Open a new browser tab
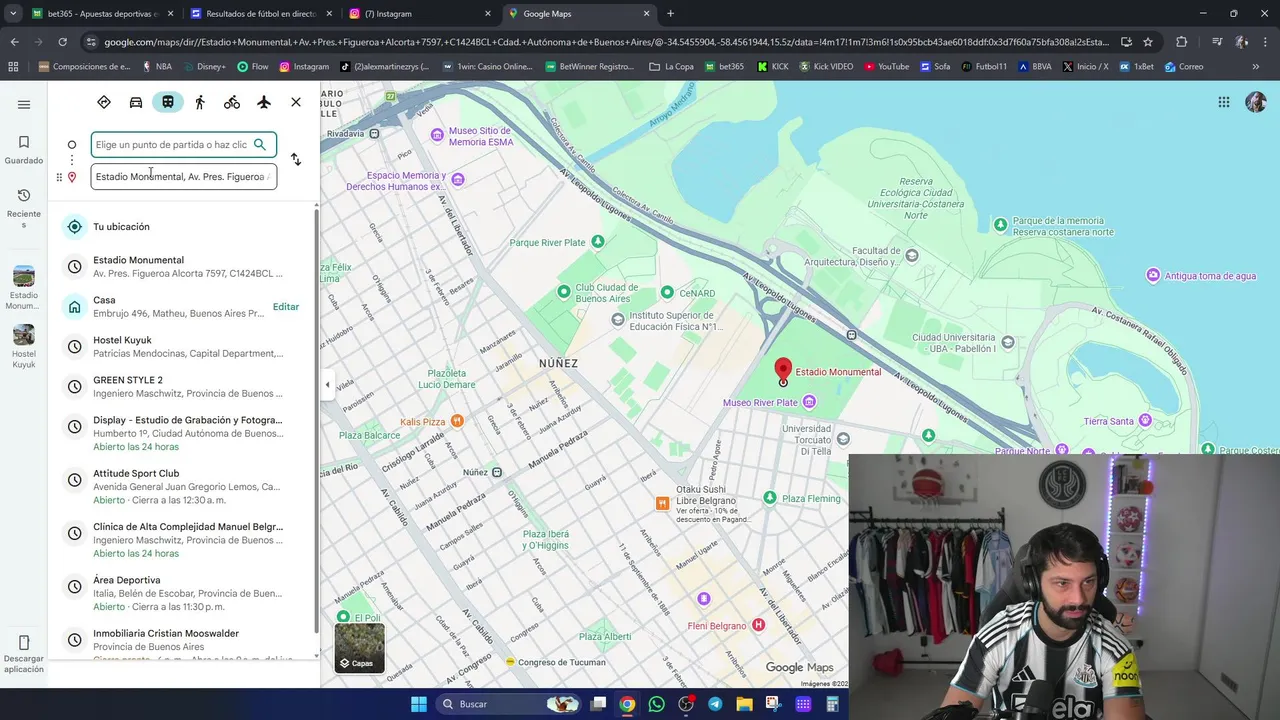 pyautogui.click(x=670, y=14)
